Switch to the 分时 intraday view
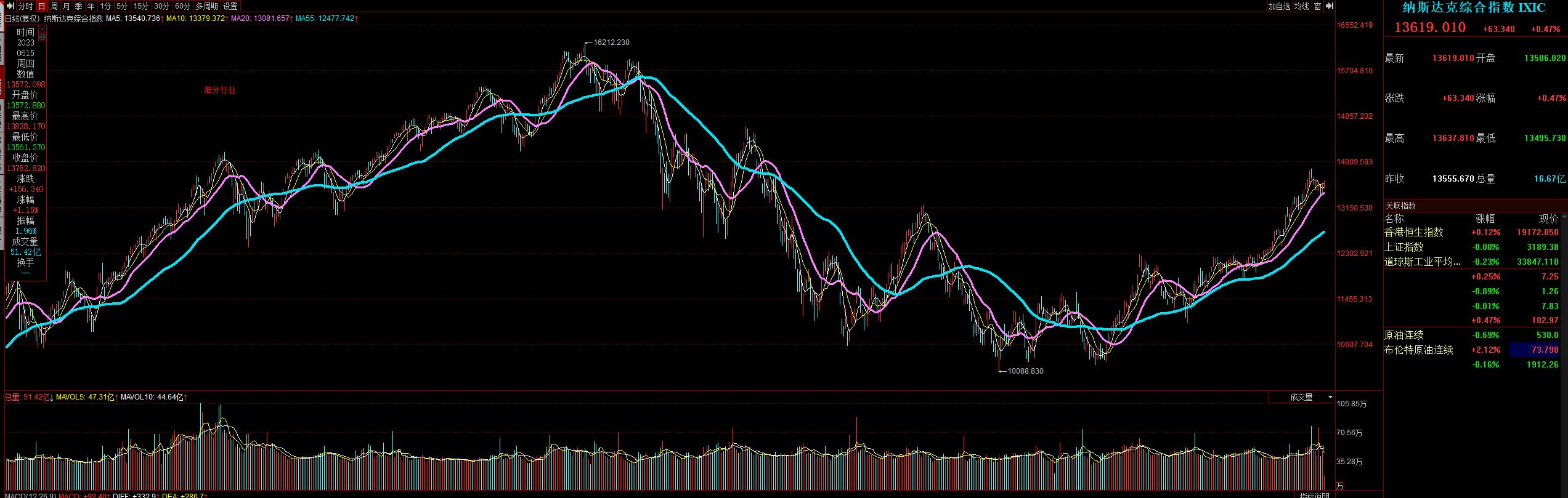 25,6
